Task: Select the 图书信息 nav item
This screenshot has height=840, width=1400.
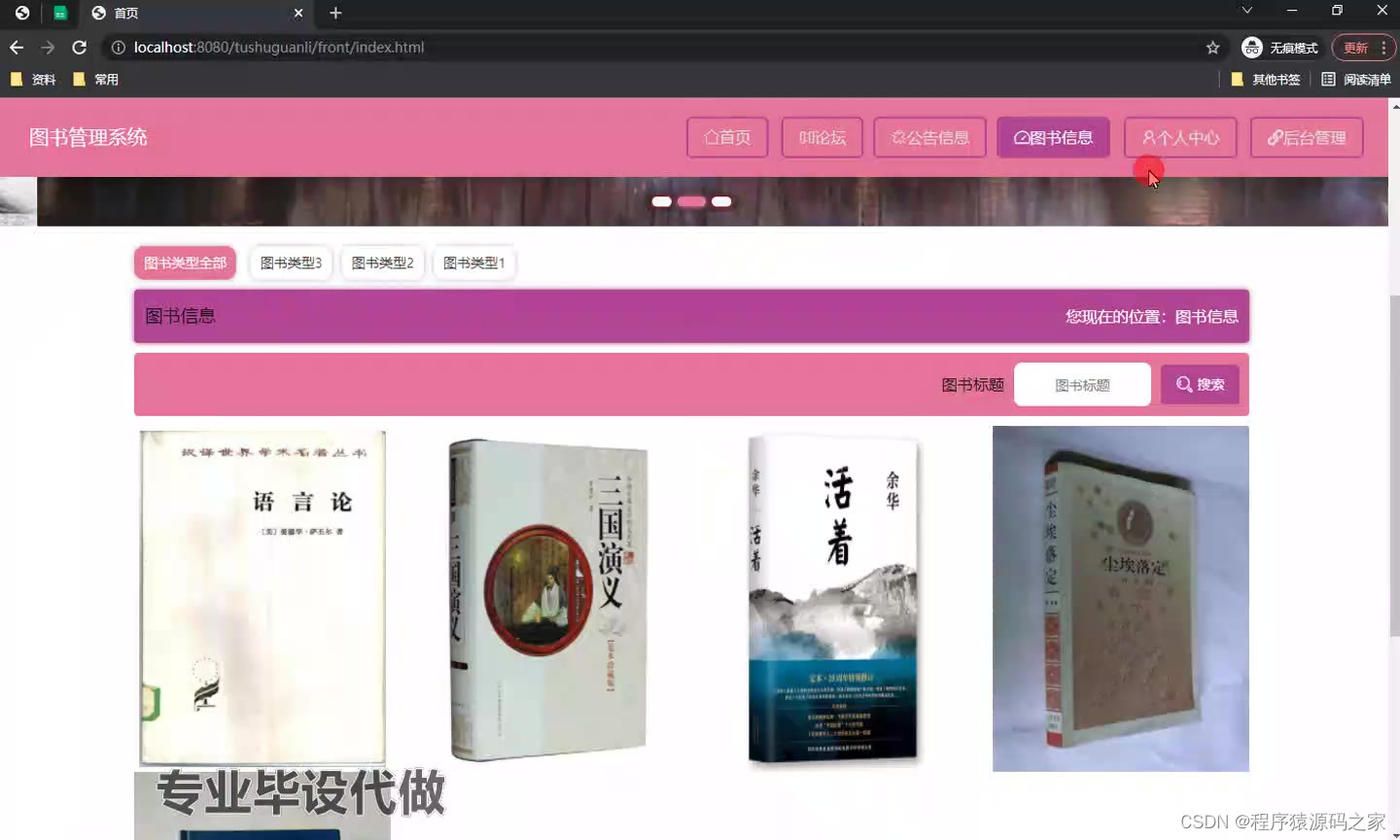Action: (x=1053, y=138)
